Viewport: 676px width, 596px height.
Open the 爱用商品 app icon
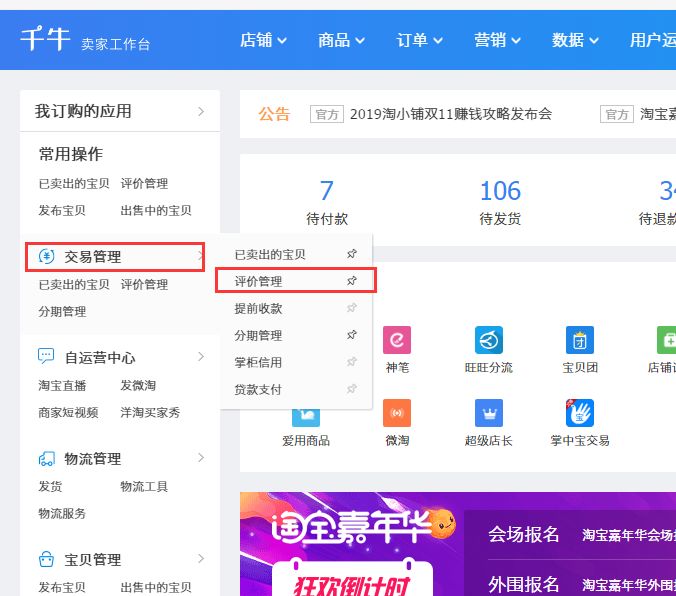pyautogui.click(x=306, y=417)
